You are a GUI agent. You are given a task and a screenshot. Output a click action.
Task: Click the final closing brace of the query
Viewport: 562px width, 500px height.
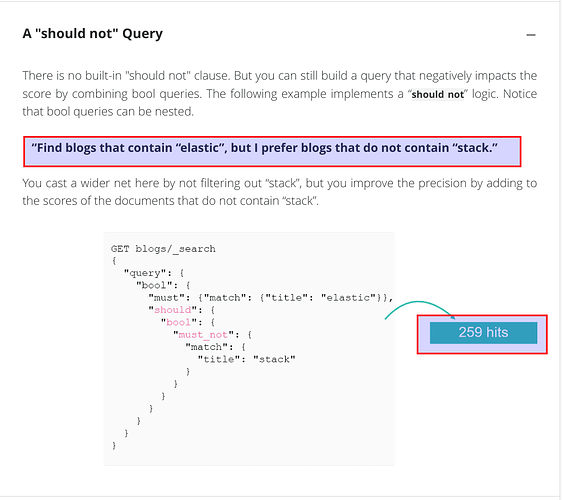coord(114,445)
